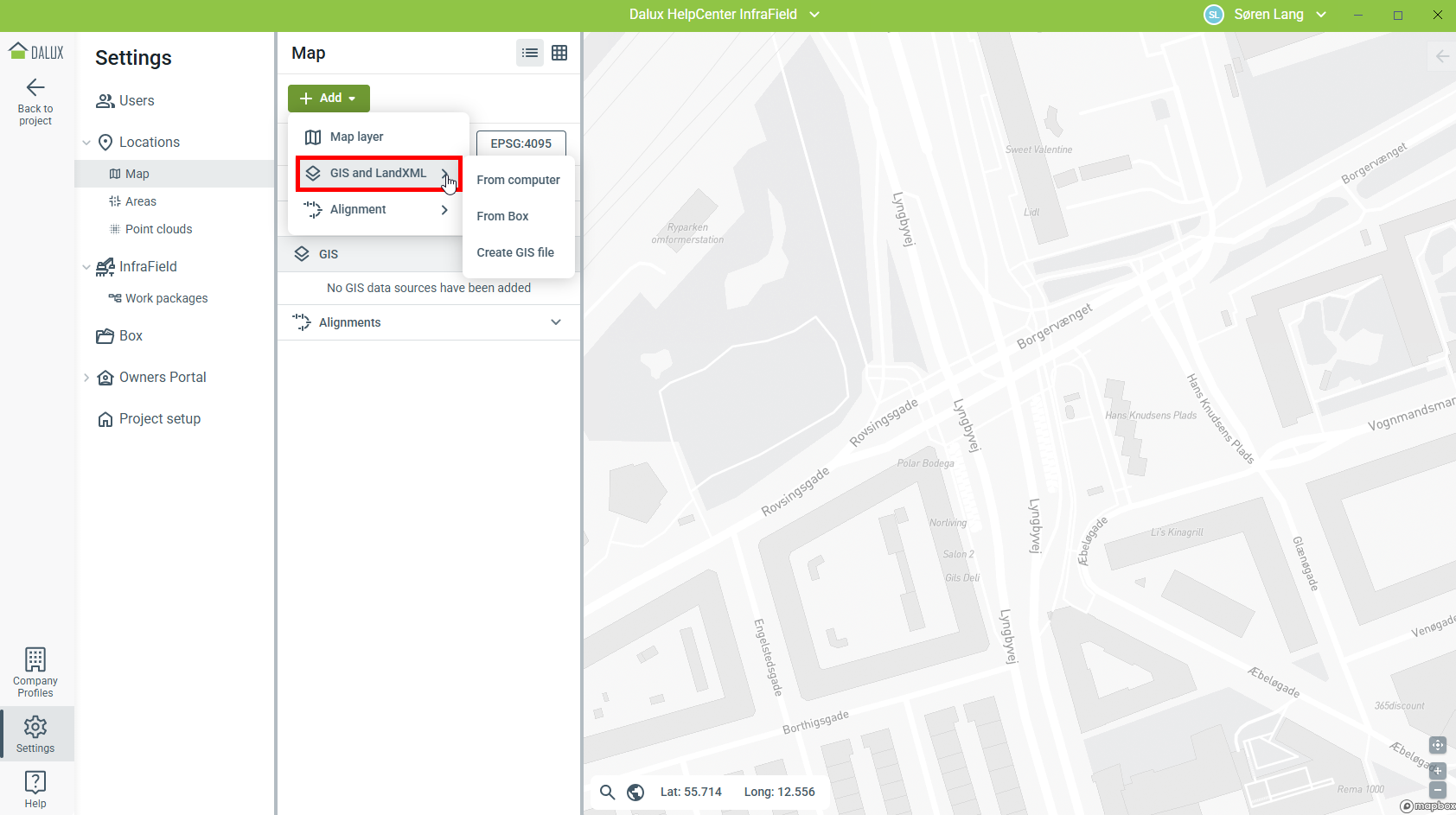Click the EPSG:4095 coordinate system button

coord(520,143)
